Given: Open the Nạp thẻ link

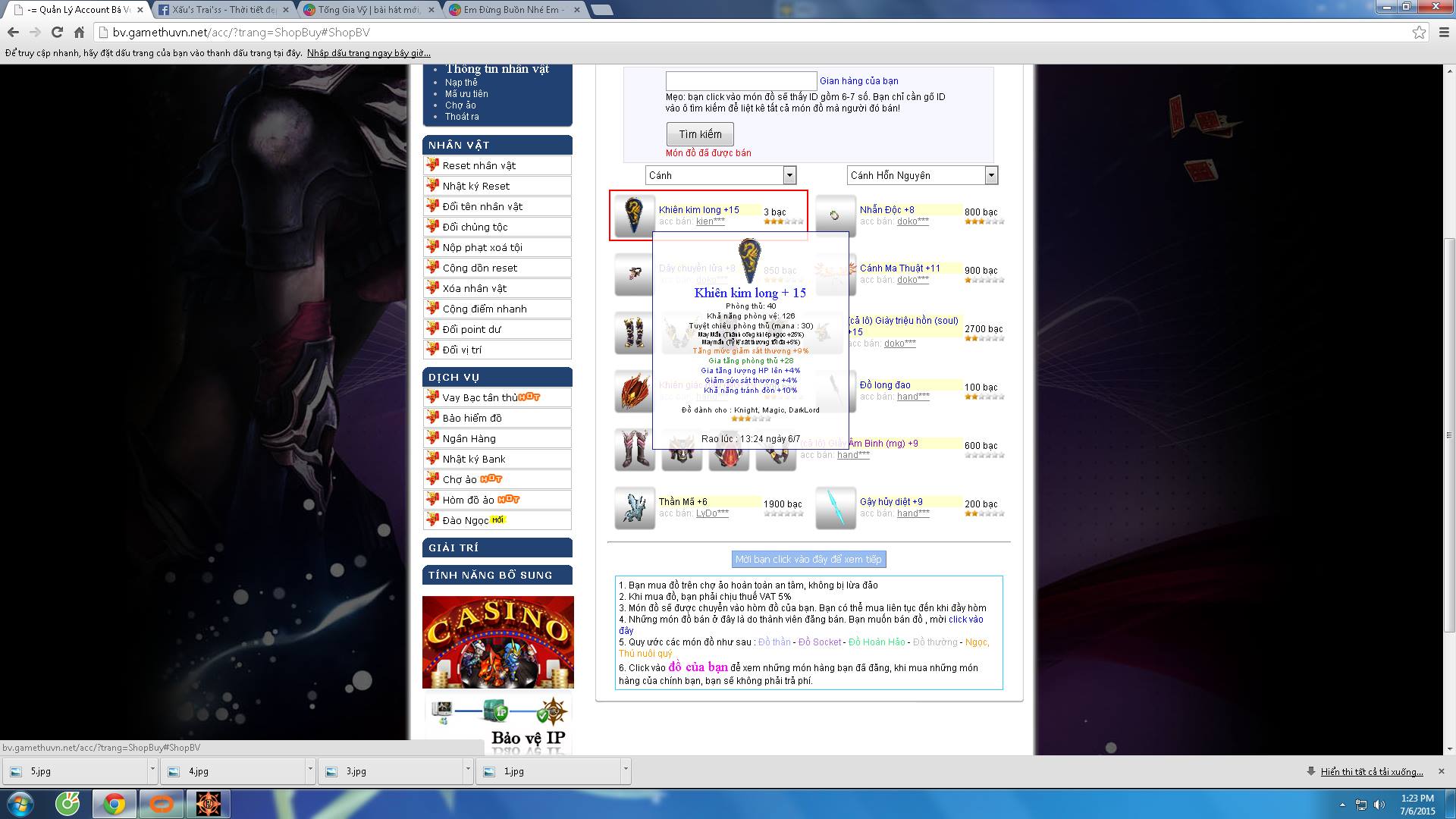Looking at the screenshot, I should 461,83.
